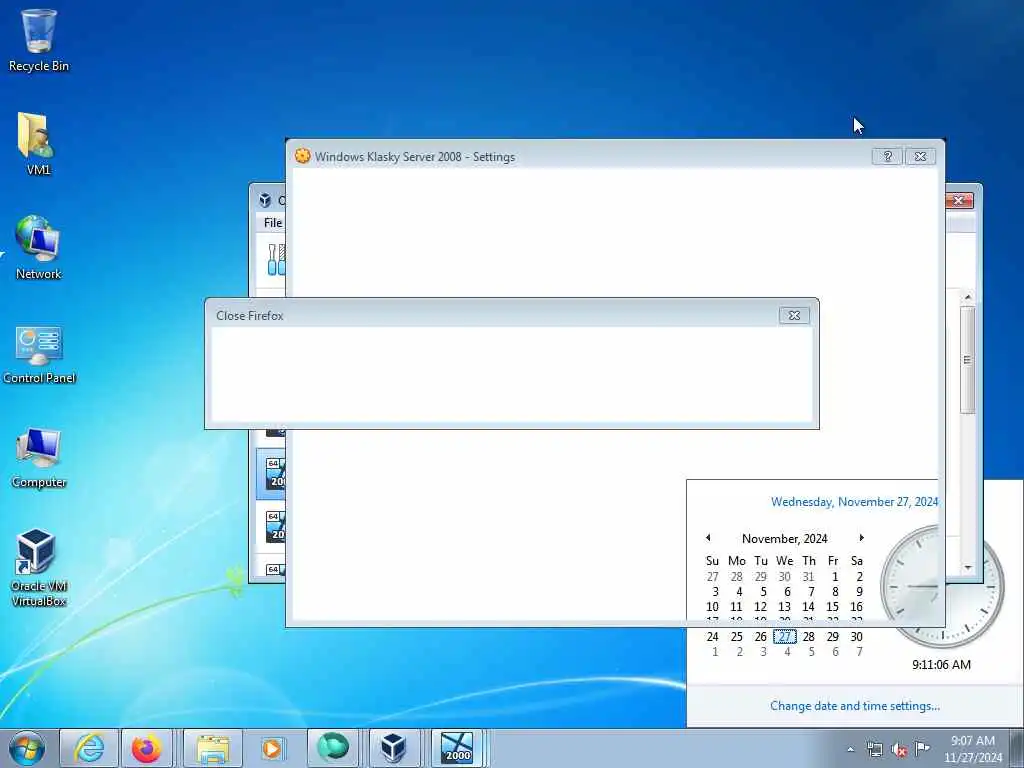Open the Network desktop icon

pos(38,248)
